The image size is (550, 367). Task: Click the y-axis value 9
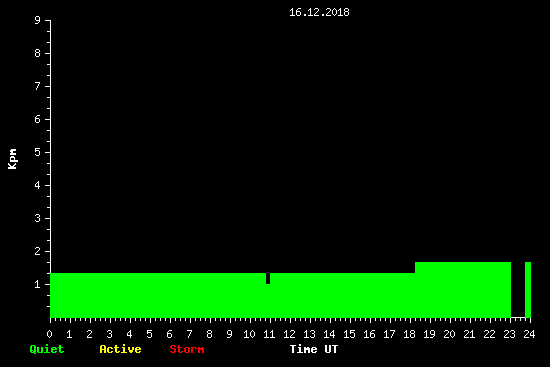tap(37, 20)
